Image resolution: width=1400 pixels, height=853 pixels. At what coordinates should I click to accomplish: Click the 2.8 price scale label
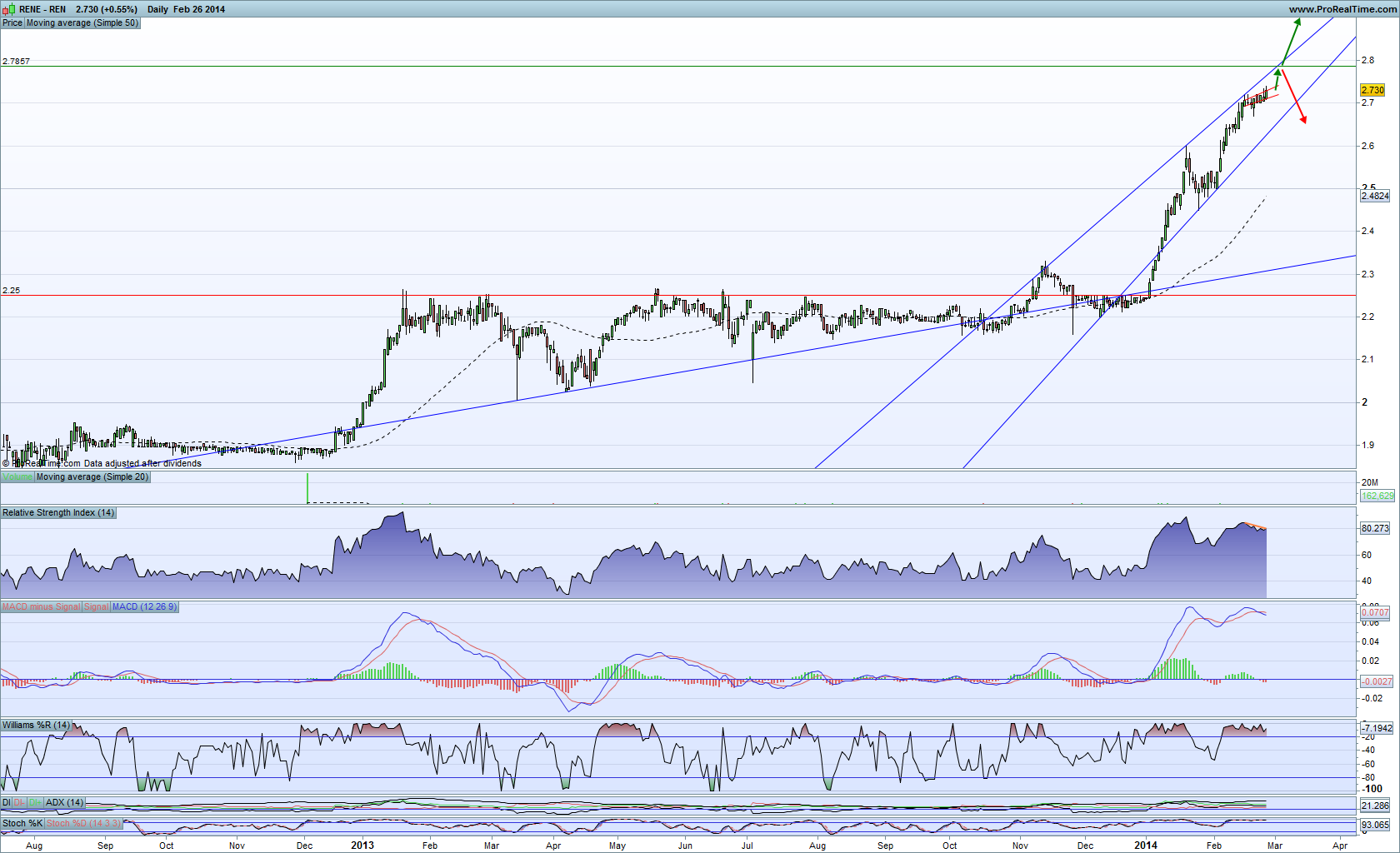(x=1367, y=60)
